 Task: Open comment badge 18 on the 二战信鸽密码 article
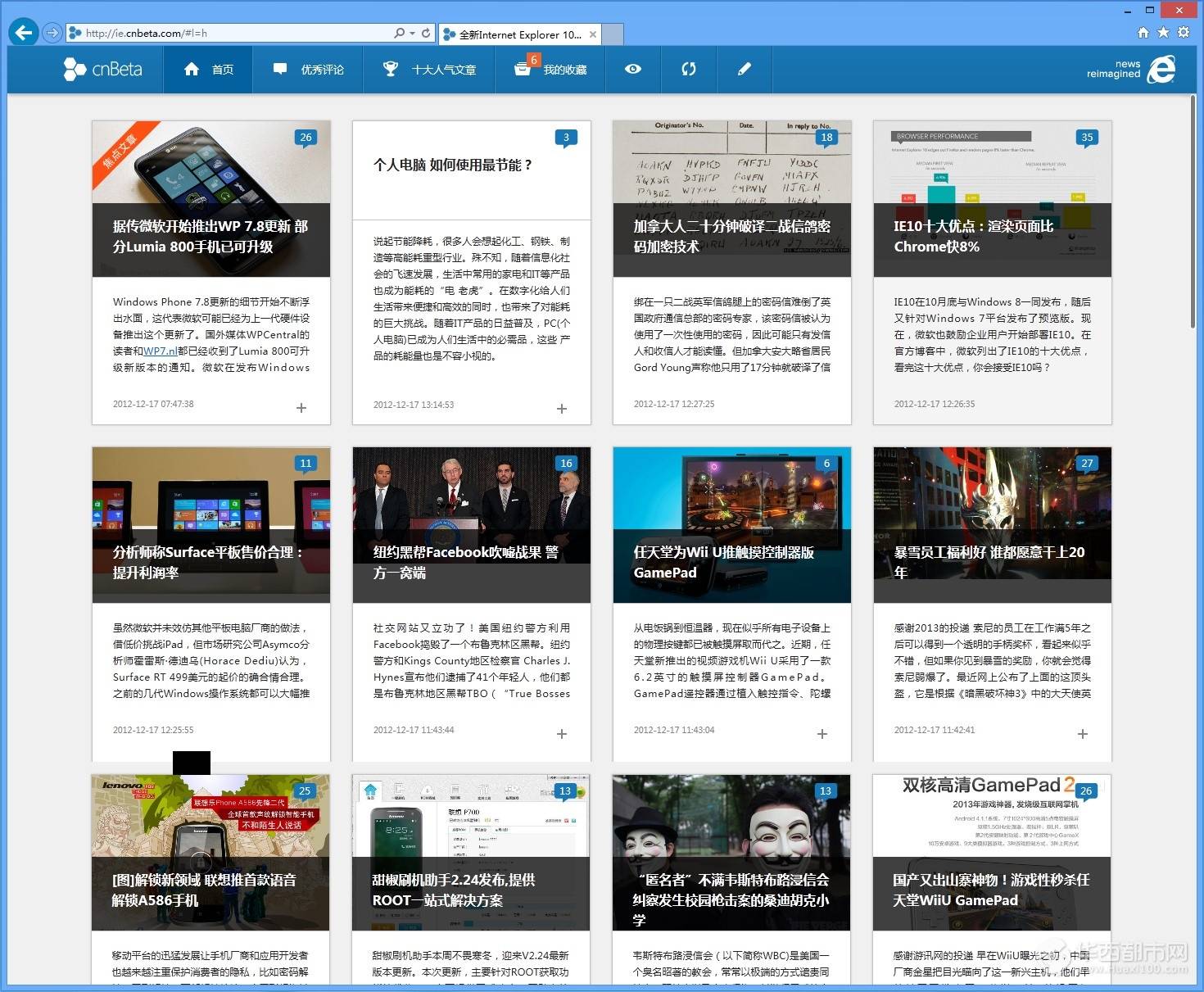coord(826,138)
